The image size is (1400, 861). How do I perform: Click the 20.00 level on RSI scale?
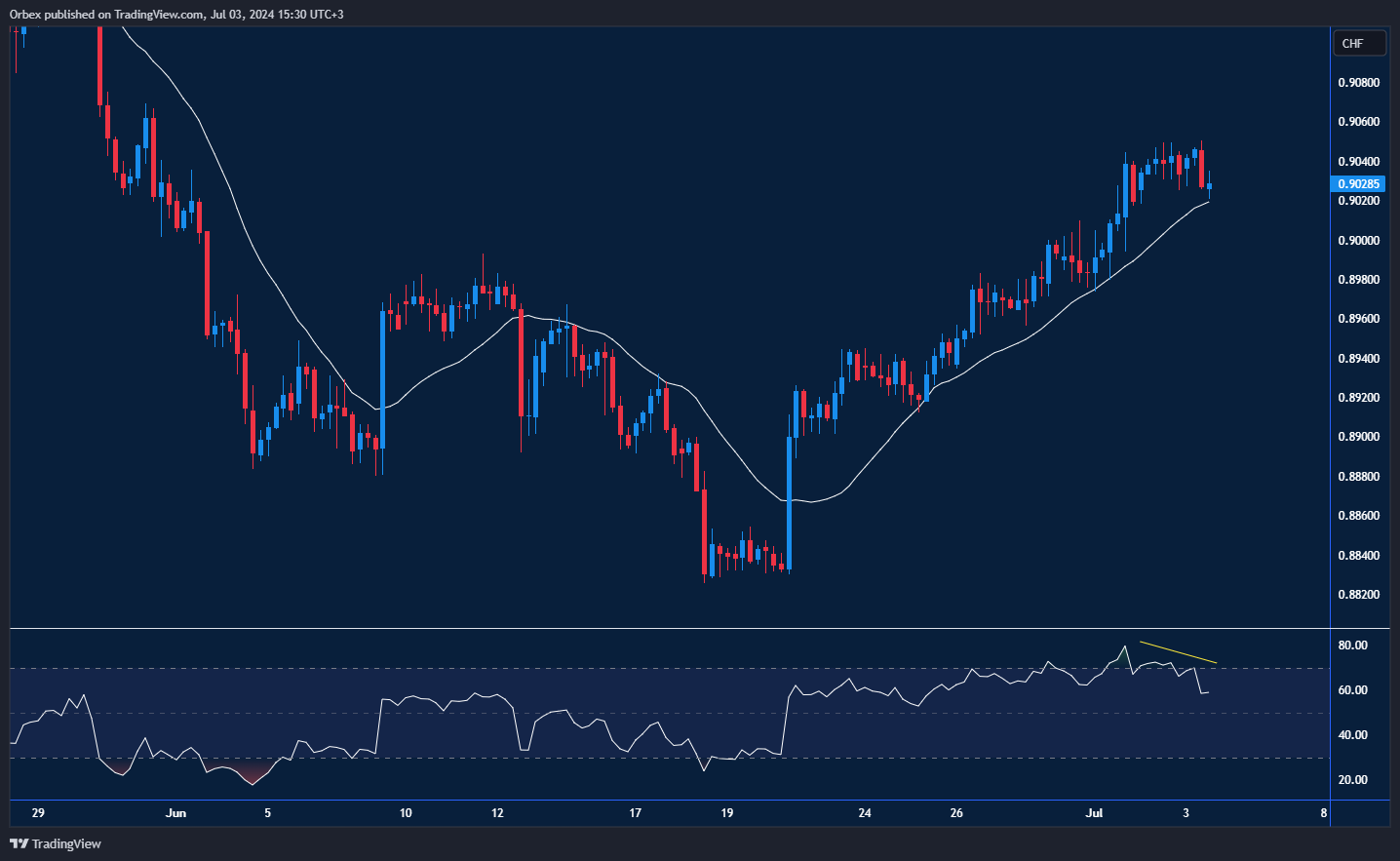tap(1352, 780)
